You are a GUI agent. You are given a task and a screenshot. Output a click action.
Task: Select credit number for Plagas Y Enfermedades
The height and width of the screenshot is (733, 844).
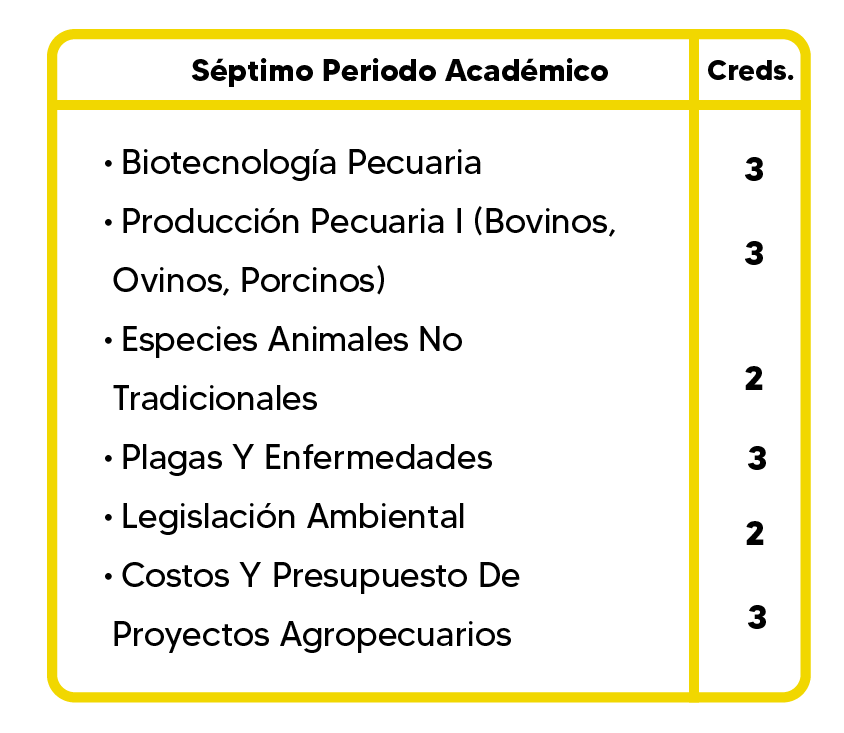(x=757, y=459)
